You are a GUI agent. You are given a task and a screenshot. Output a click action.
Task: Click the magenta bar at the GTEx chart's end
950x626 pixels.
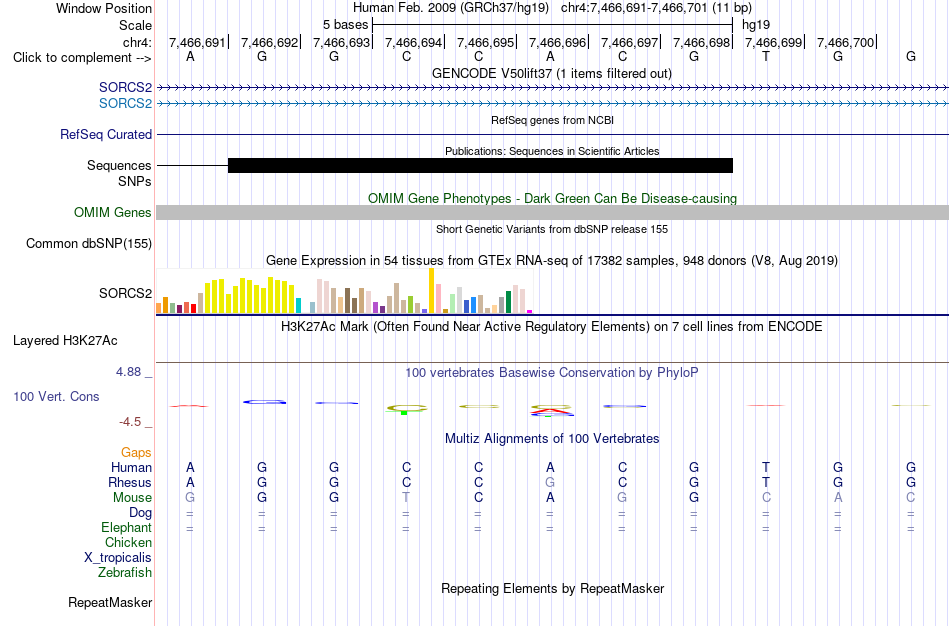coord(530,311)
